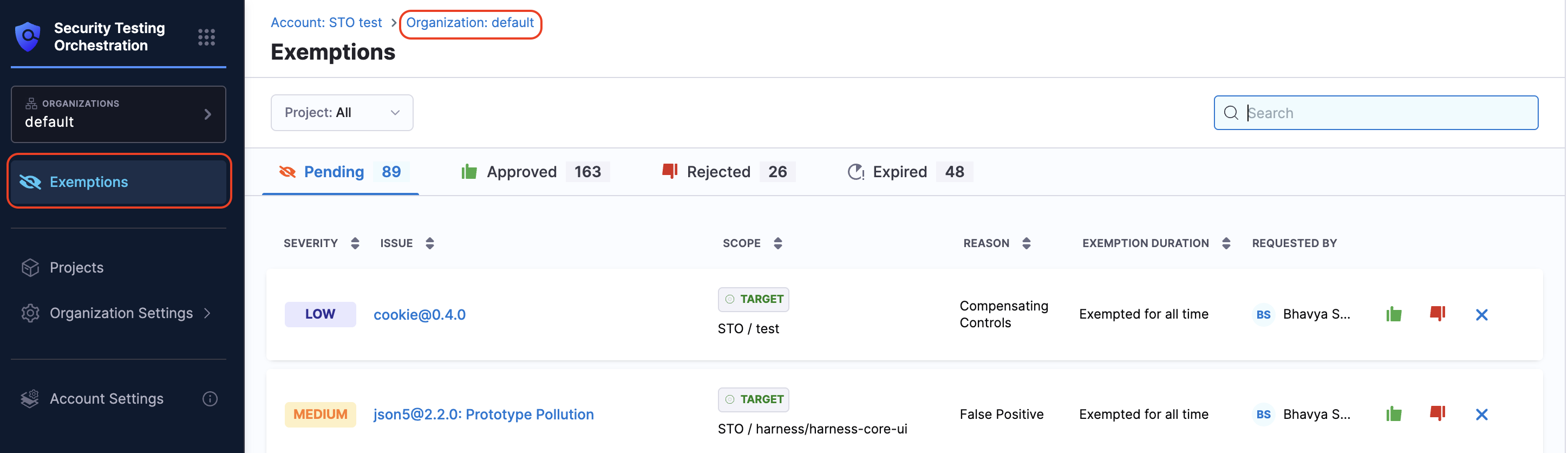Cancel the cookie@0.4.0 exemption with X icon
The height and width of the screenshot is (453, 1568).
tap(1481, 315)
